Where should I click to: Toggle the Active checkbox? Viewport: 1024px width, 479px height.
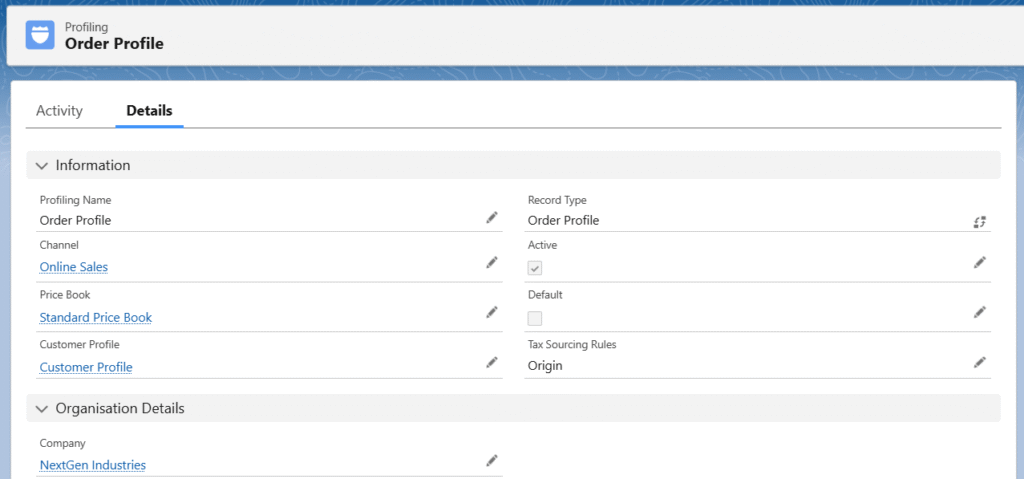(535, 268)
